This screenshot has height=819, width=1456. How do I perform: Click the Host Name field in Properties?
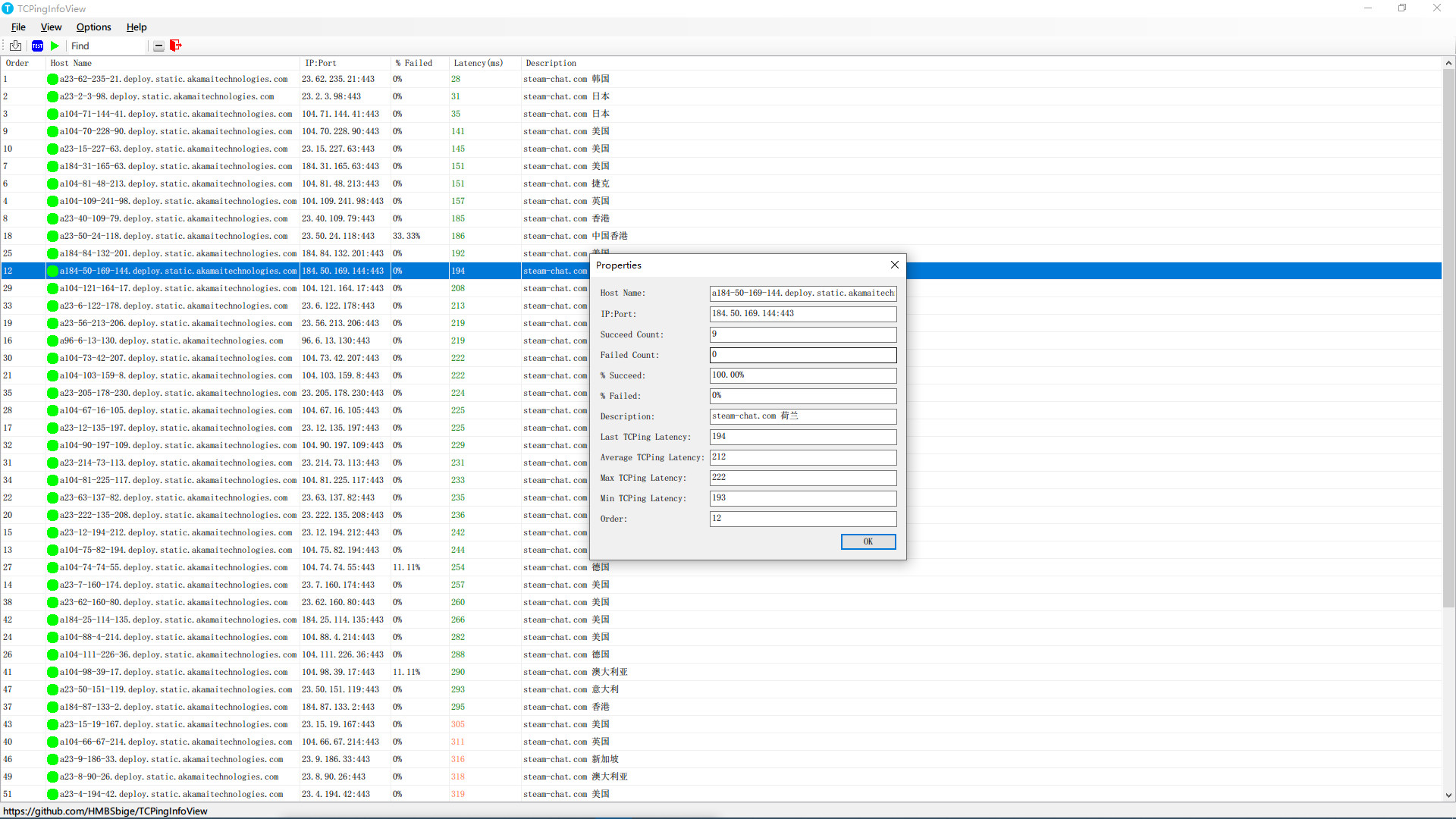(802, 293)
